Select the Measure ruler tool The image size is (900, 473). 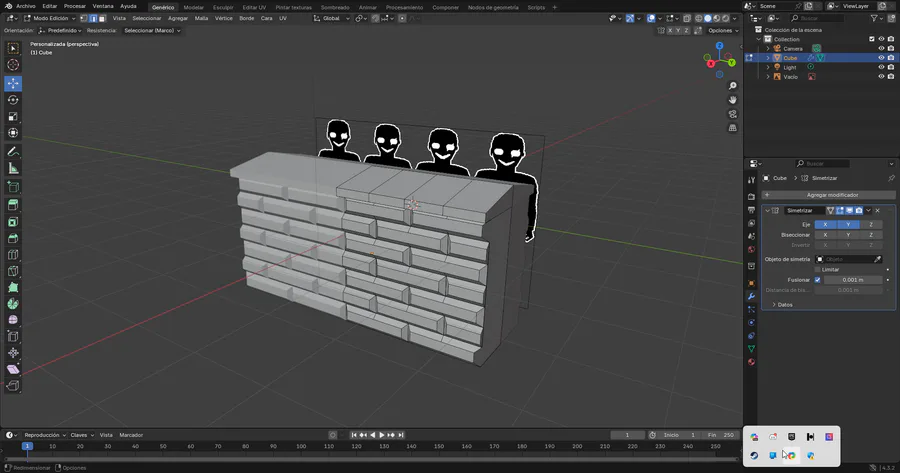(13, 169)
